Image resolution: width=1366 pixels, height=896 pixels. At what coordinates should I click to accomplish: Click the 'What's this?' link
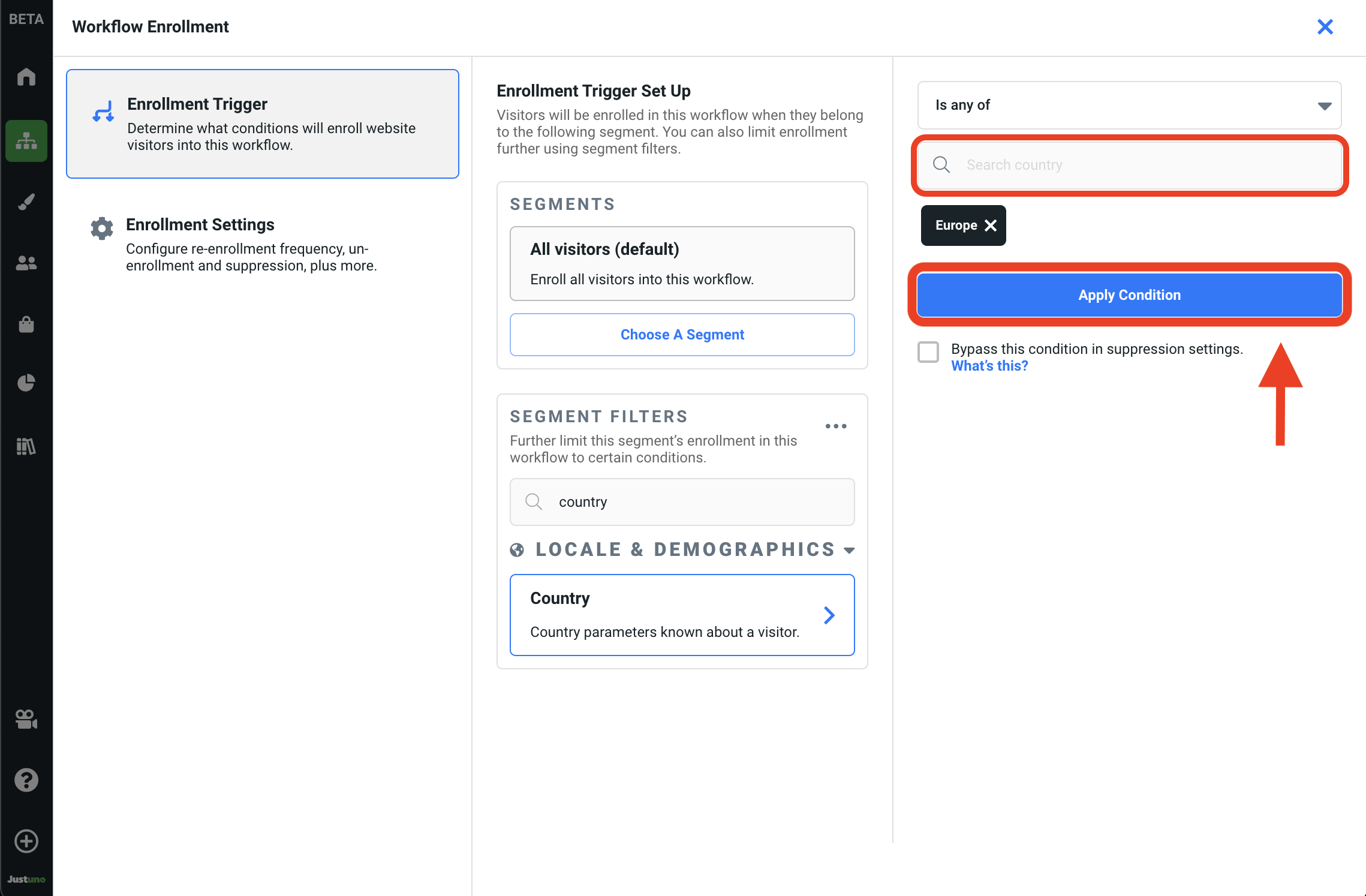(x=989, y=366)
